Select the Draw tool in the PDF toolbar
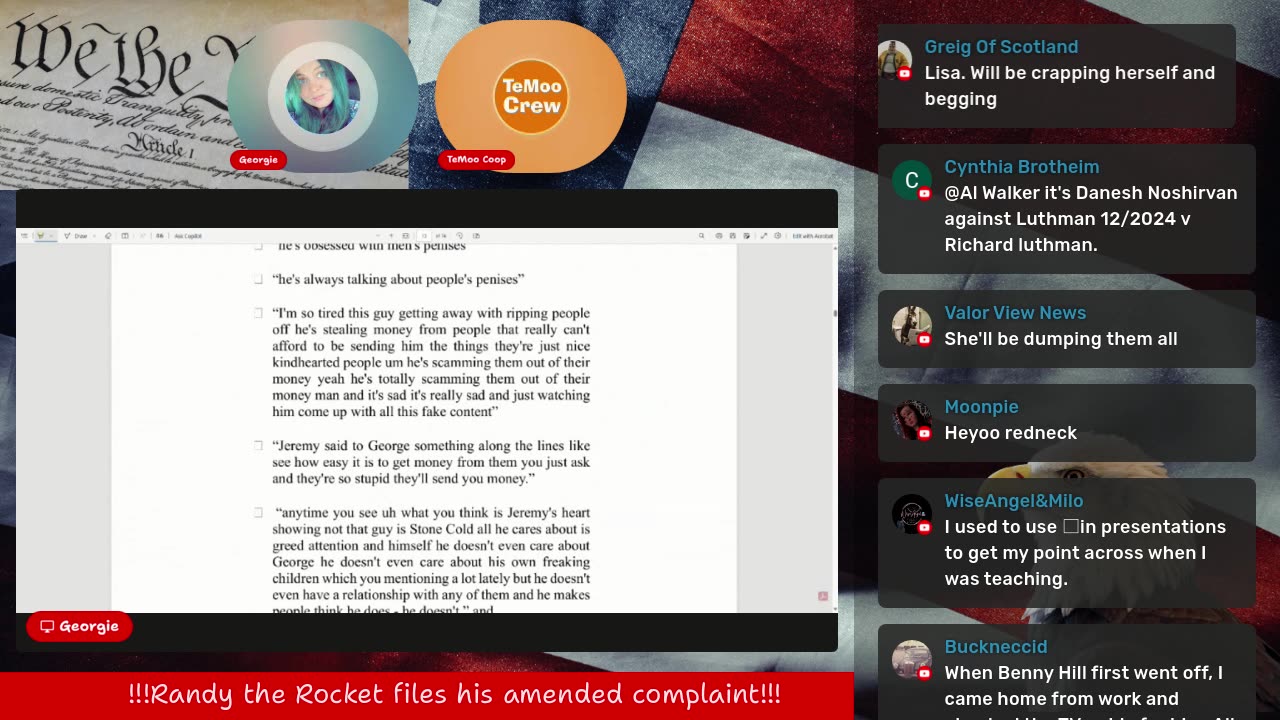Viewport: 1280px width, 720px height. click(x=75, y=236)
